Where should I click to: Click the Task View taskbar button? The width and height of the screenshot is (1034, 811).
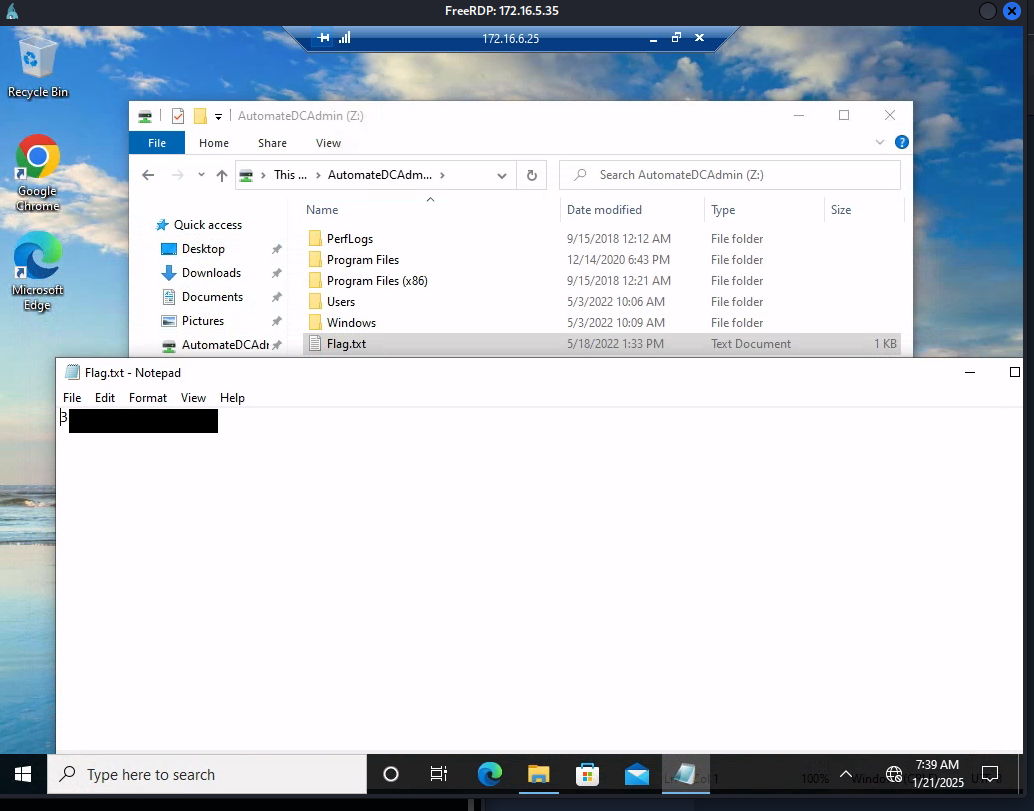click(x=438, y=774)
